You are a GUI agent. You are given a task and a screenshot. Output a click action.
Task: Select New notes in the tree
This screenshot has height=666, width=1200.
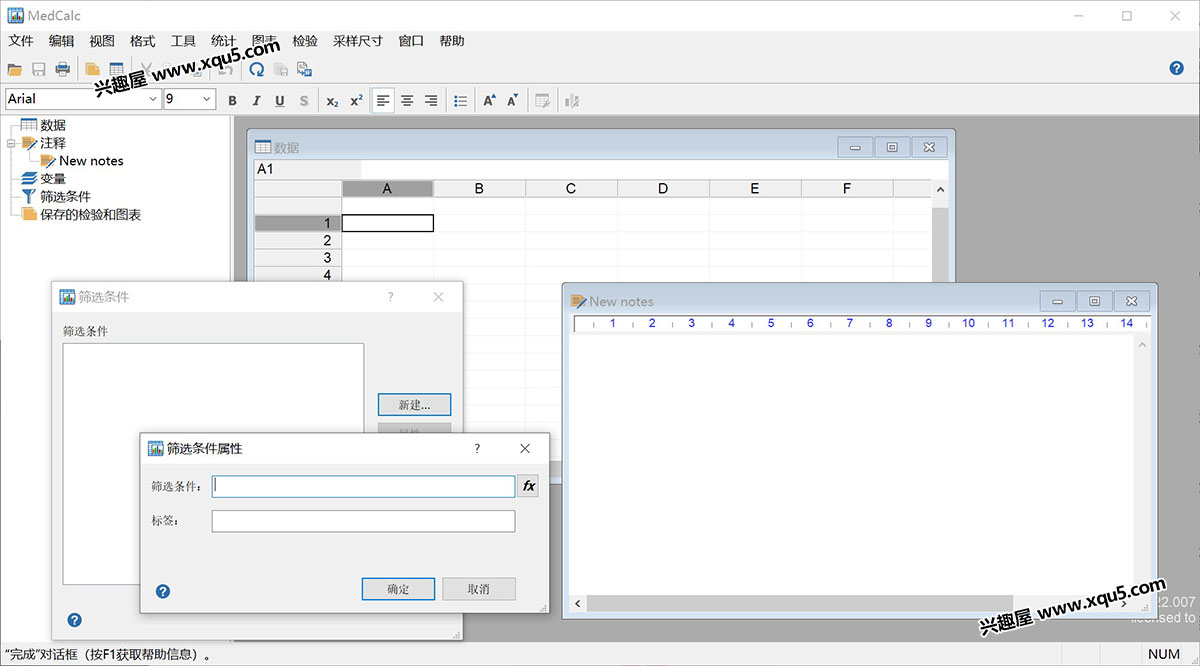coord(91,161)
